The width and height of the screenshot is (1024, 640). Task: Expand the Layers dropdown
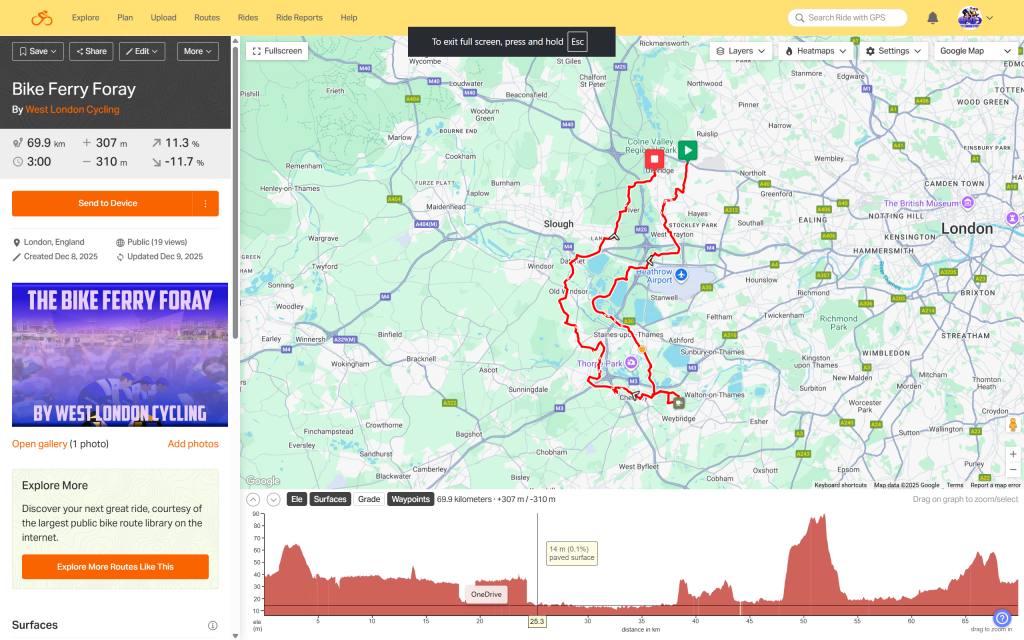click(x=741, y=50)
